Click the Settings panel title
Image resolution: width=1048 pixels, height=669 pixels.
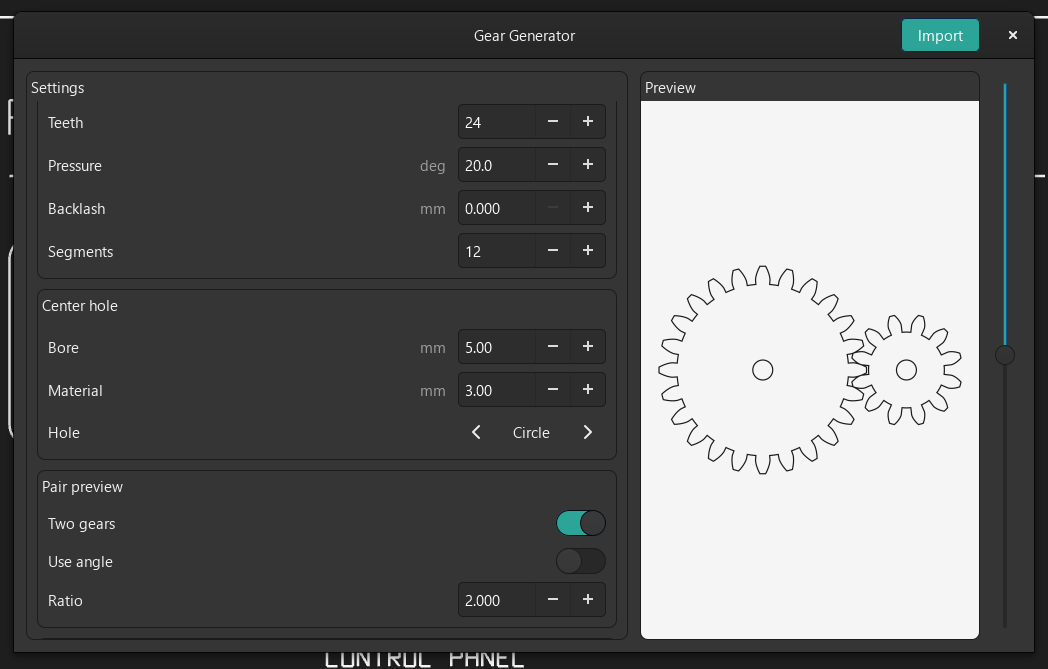pos(57,88)
